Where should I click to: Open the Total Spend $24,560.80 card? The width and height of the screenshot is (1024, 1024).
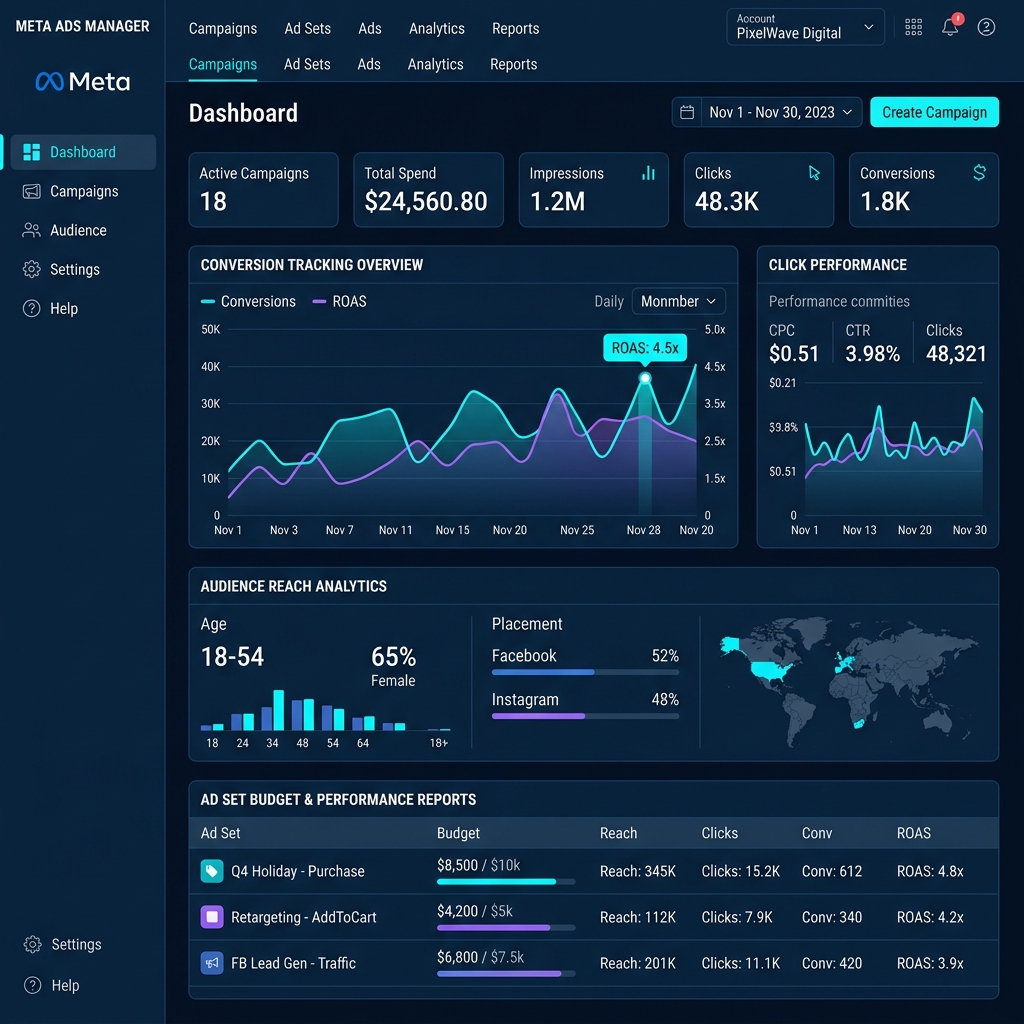point(428,190)
